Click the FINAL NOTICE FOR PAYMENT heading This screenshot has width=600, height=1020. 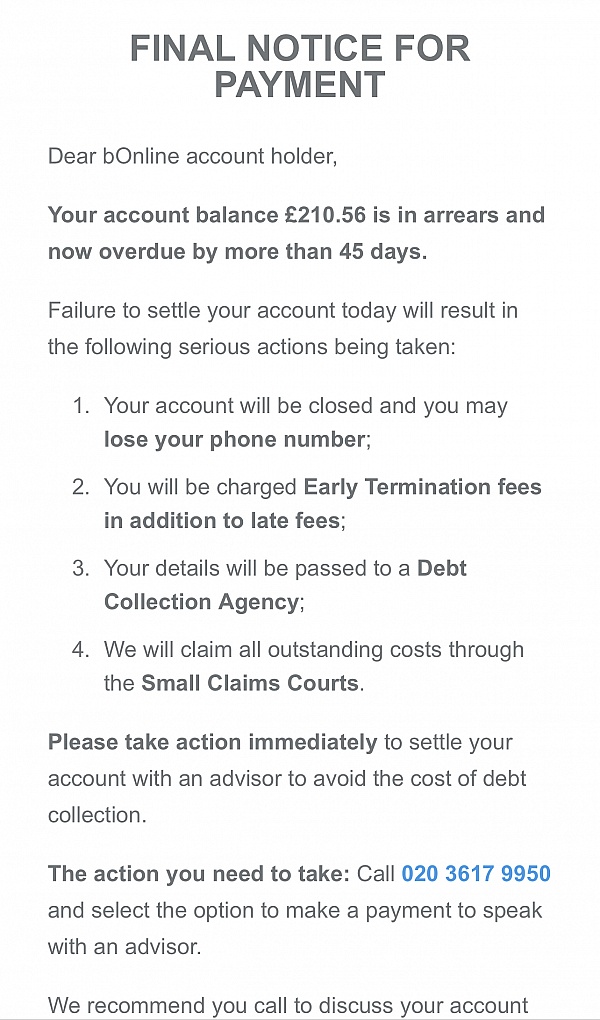click(x=300, y=66)
